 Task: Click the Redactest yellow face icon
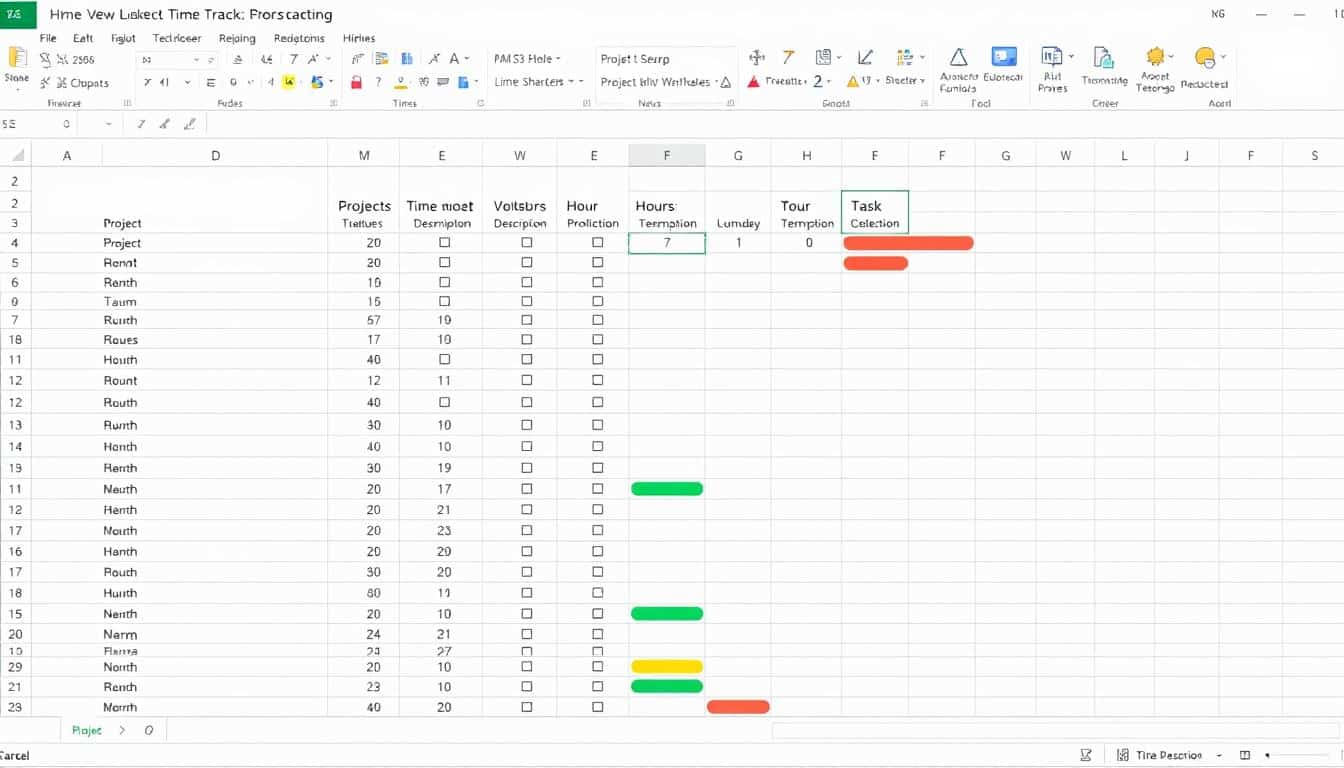click(x=1205, y=57)
